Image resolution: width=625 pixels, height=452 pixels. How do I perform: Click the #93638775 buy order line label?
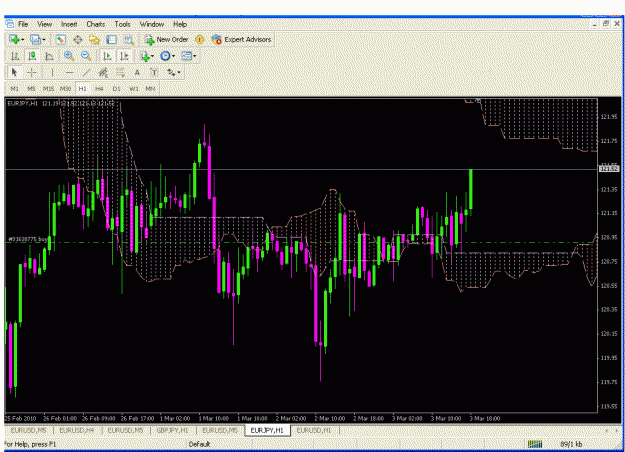[x=28, y=239]
